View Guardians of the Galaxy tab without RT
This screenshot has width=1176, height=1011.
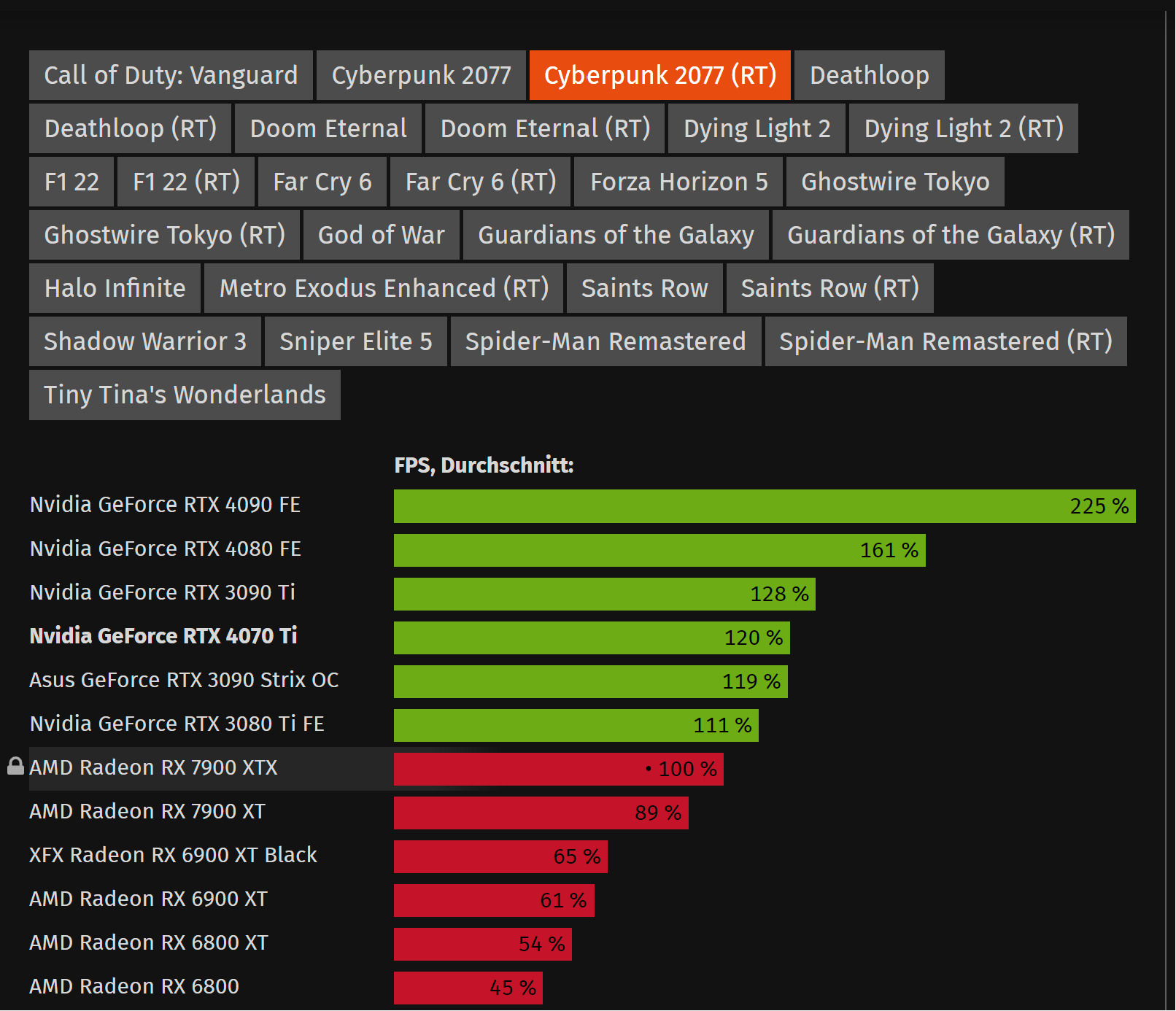[616, 235]
